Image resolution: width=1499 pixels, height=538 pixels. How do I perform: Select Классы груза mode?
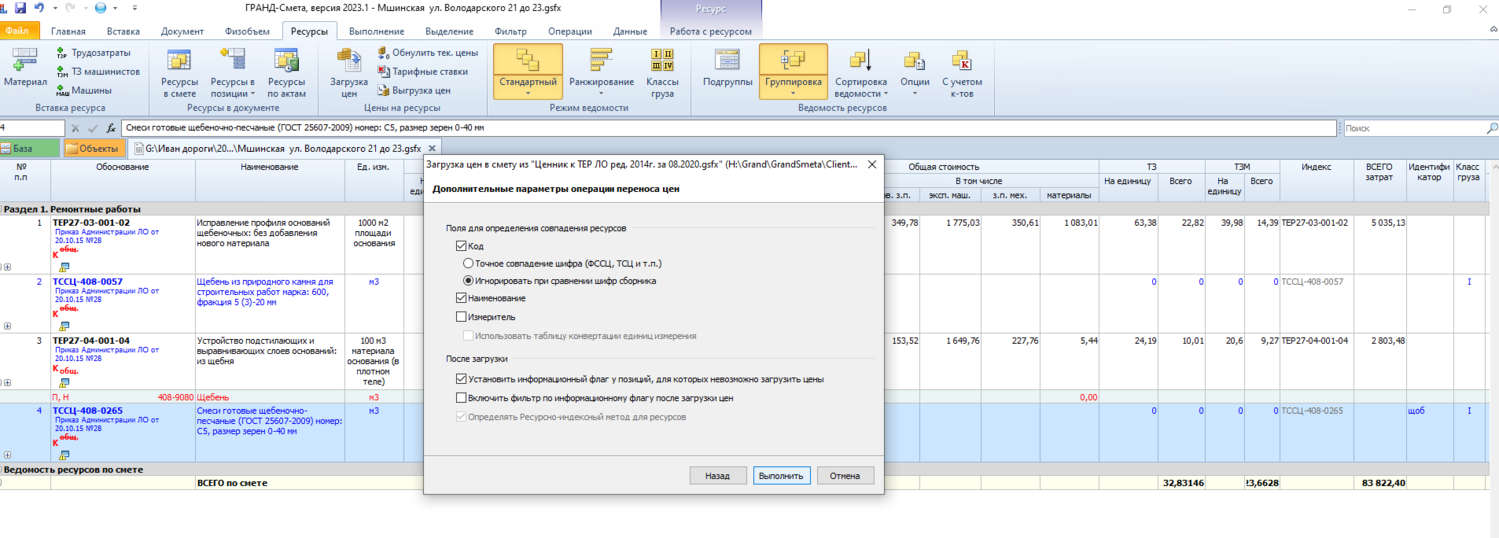(x=662, y=71)
